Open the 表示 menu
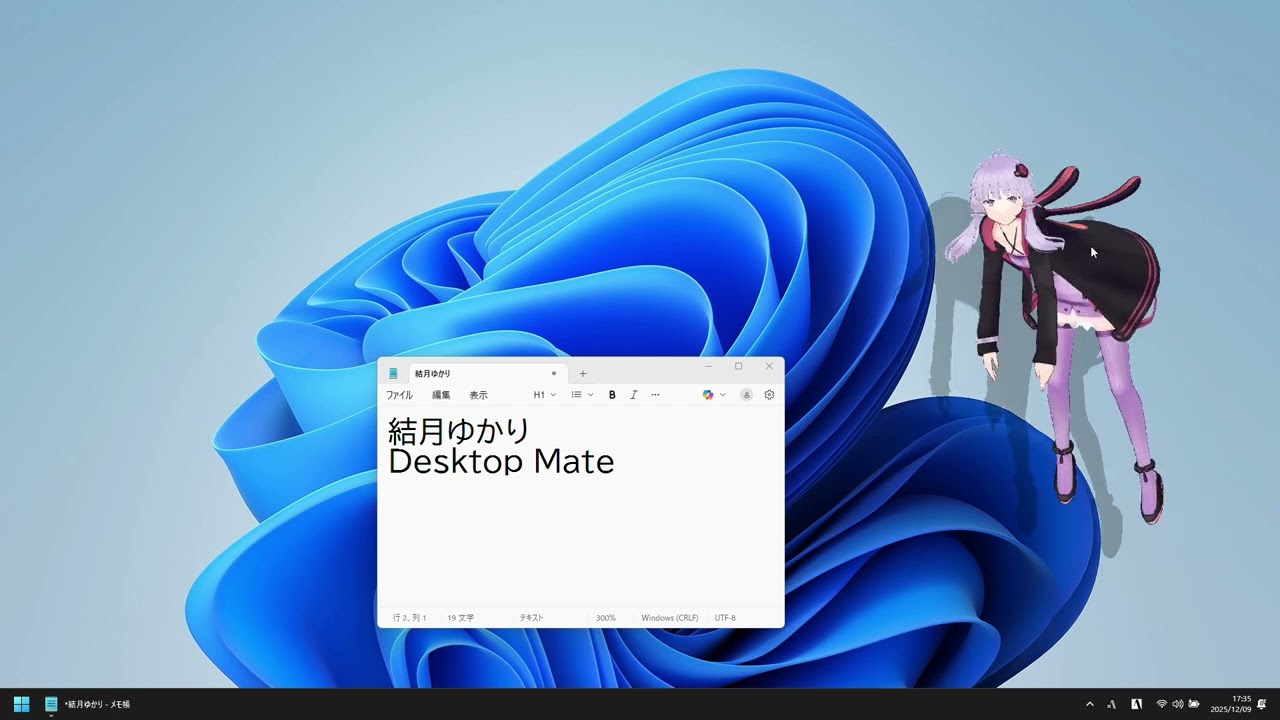1280x720 pixels. click(x=479, y=395)
